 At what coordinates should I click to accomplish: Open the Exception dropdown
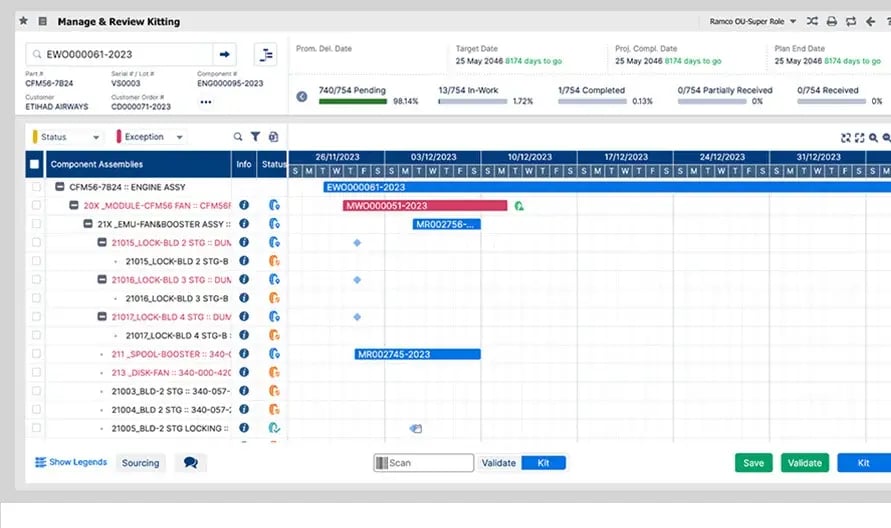(x=151, y=137)
